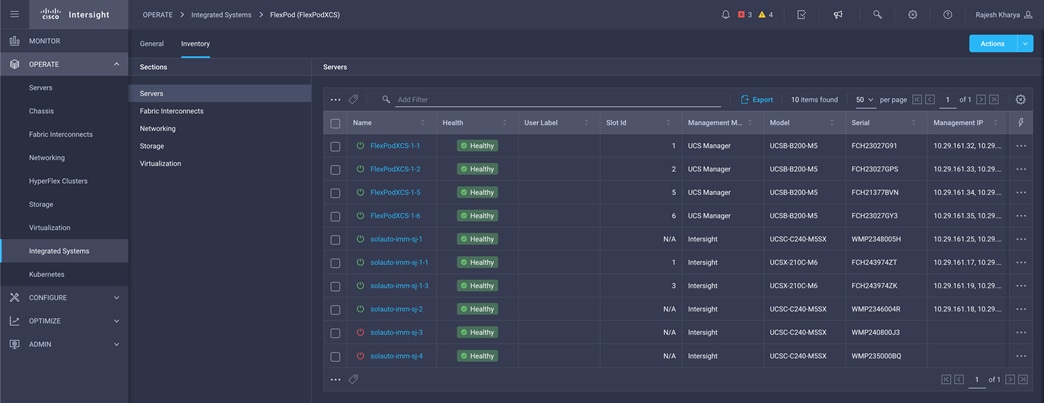Open the tasks checklist icon in header
The width and height of the screenshot is (1044, 403).
click(802, 15)
